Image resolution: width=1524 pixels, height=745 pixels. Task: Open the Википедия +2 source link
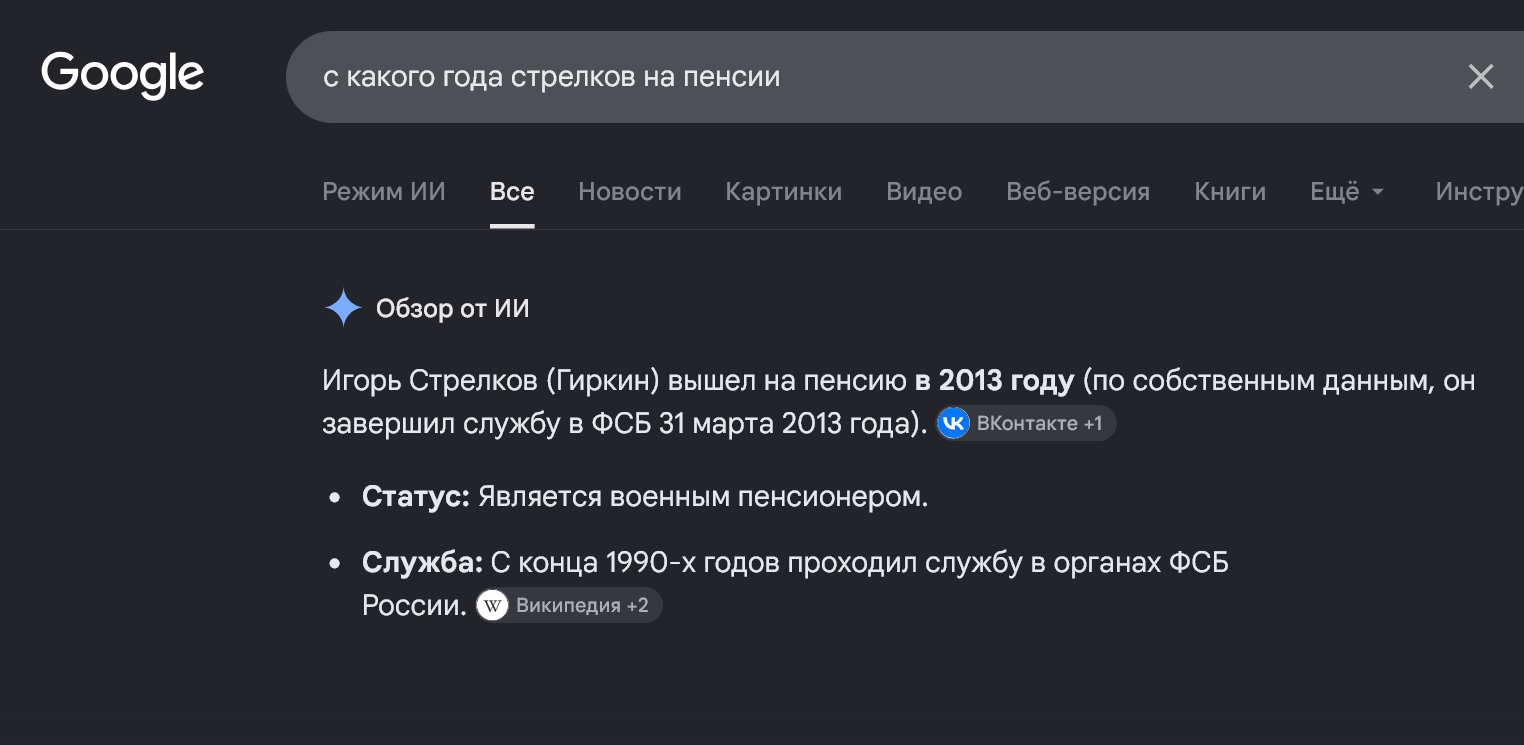(x=568, y=605)
